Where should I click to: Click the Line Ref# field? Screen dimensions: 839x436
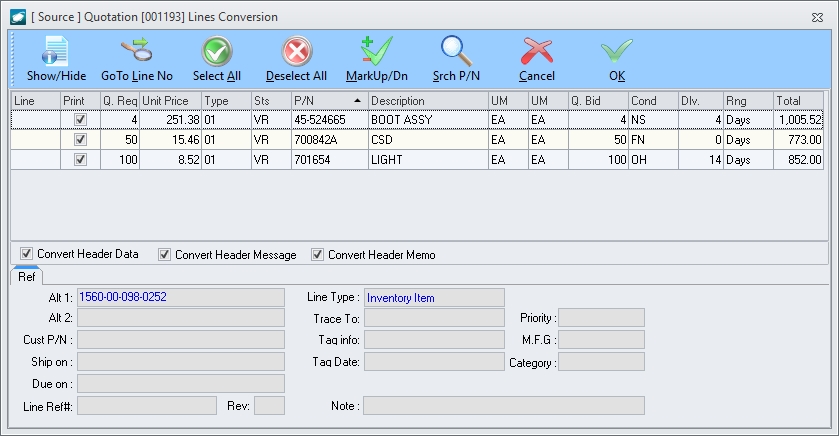(x=147, y=406)
